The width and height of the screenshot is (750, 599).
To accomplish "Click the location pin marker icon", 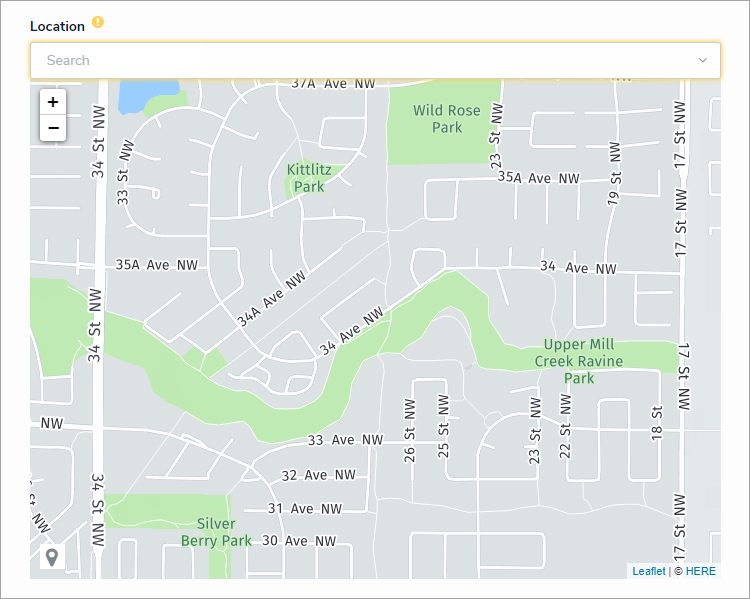I will [x=52, y=557].
